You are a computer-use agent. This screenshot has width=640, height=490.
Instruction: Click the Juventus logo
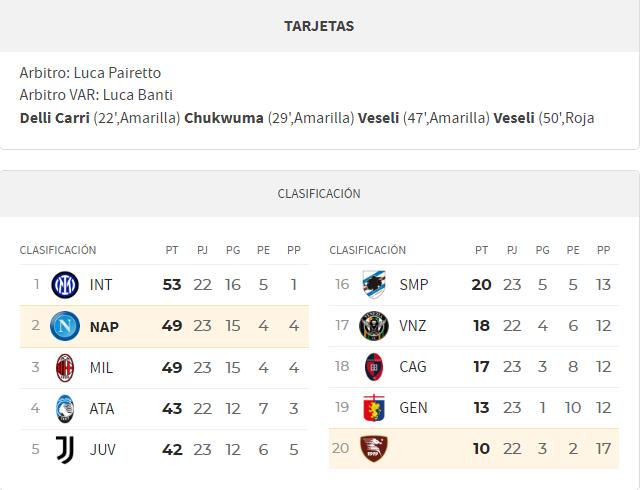coord(65,450)
